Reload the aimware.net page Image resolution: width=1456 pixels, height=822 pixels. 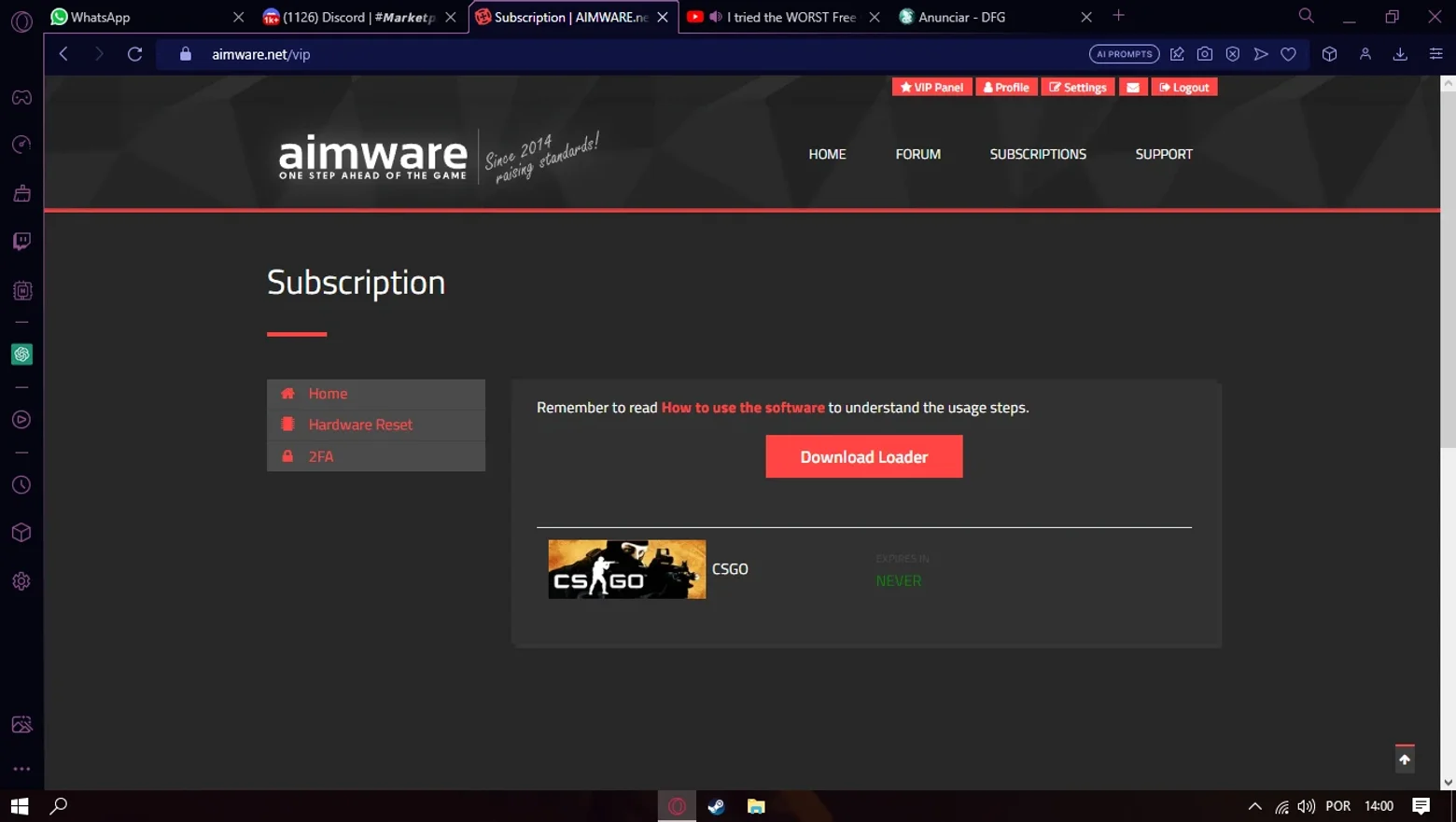tap(135, 54)
